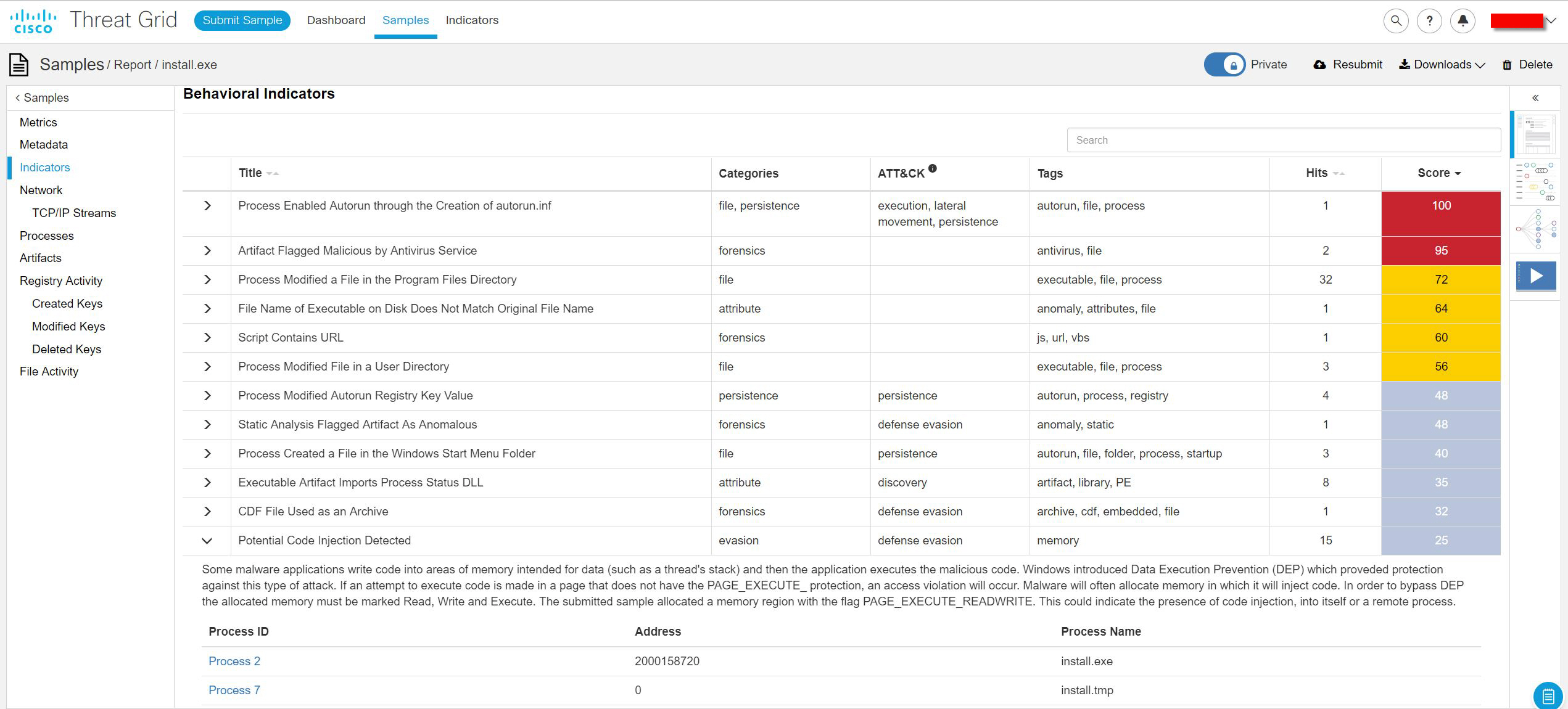This screenshot has width=1568, height=709.
Task: Open the help question mark icon
Action: coord(1429,20)
